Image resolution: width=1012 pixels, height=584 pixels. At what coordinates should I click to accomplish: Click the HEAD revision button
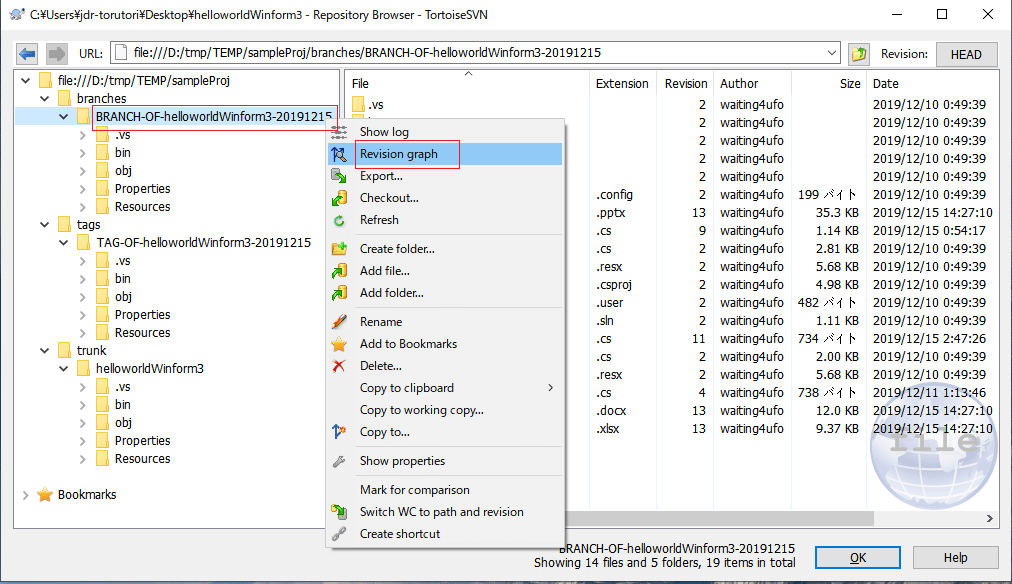point(966,54)
